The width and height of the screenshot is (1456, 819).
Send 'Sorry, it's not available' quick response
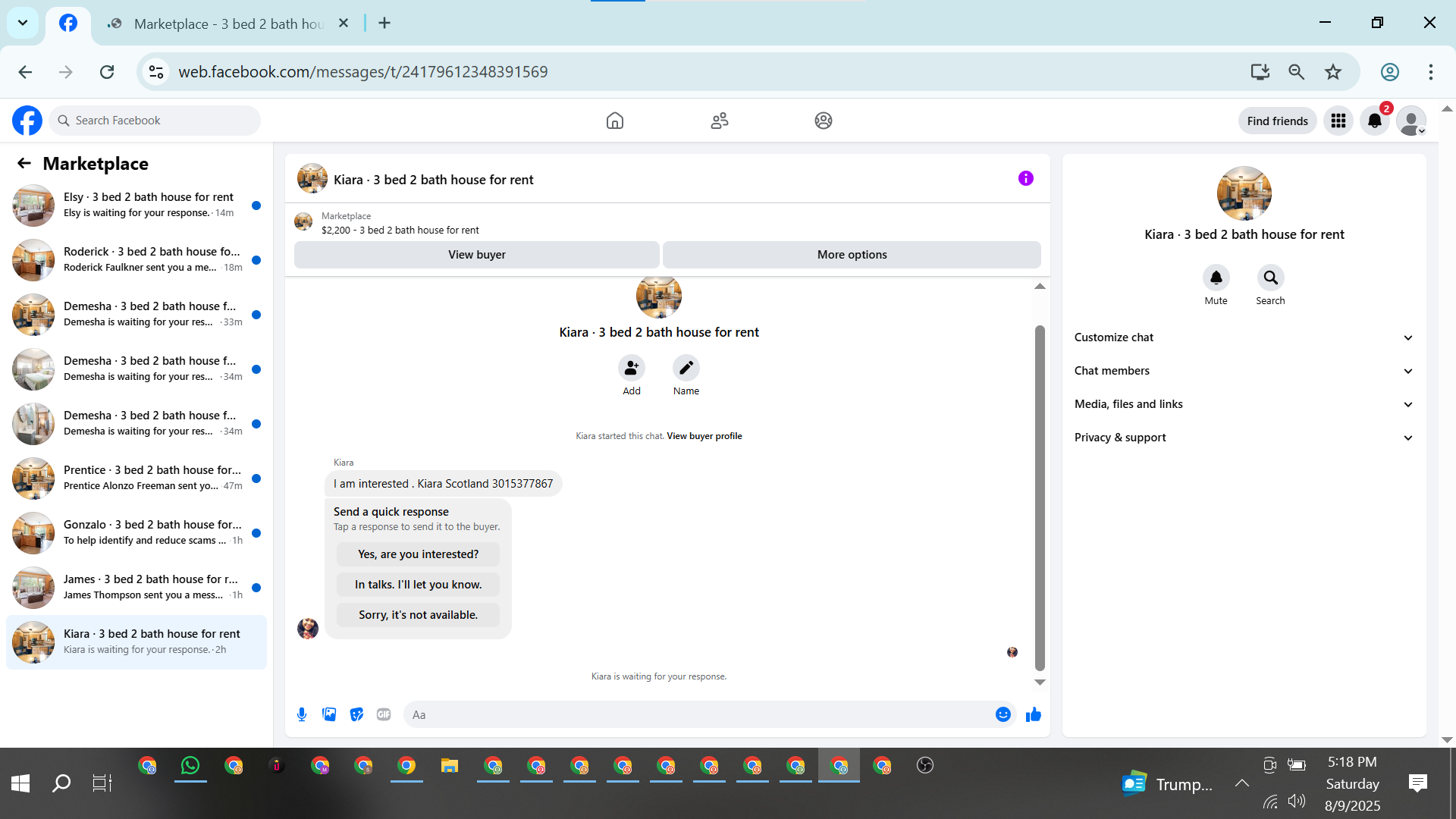coord(418,615)
